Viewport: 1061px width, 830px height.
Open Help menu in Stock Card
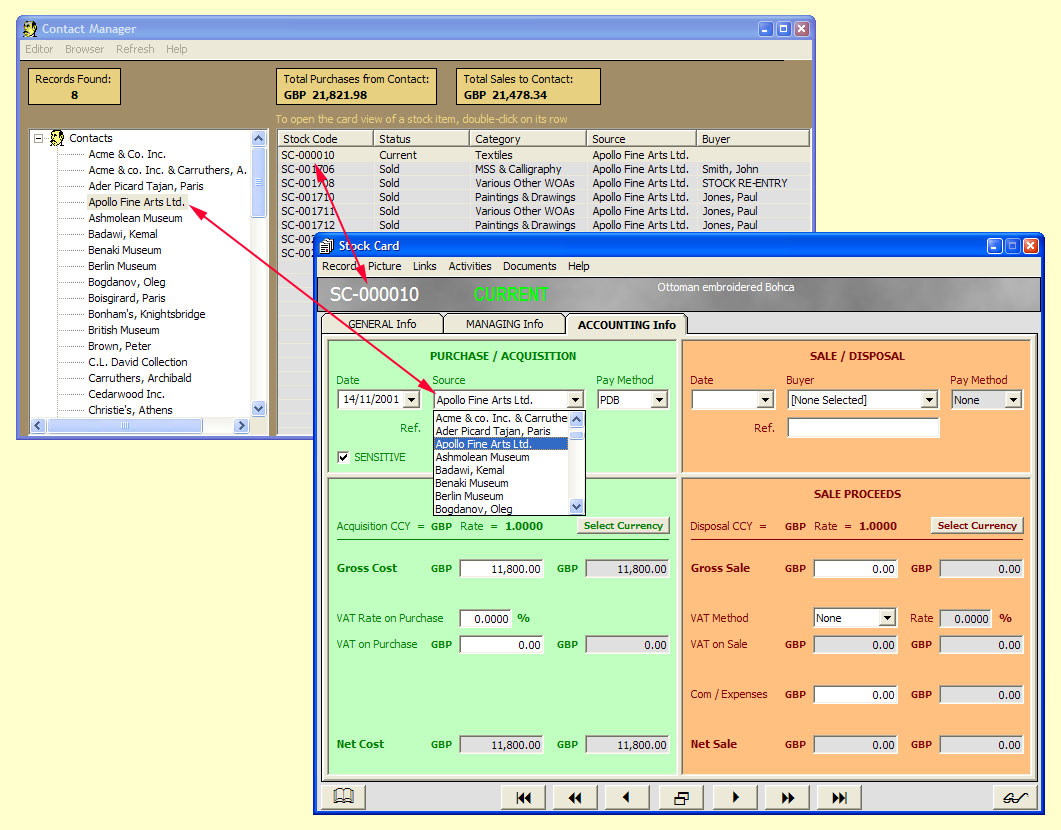(579, 266)
